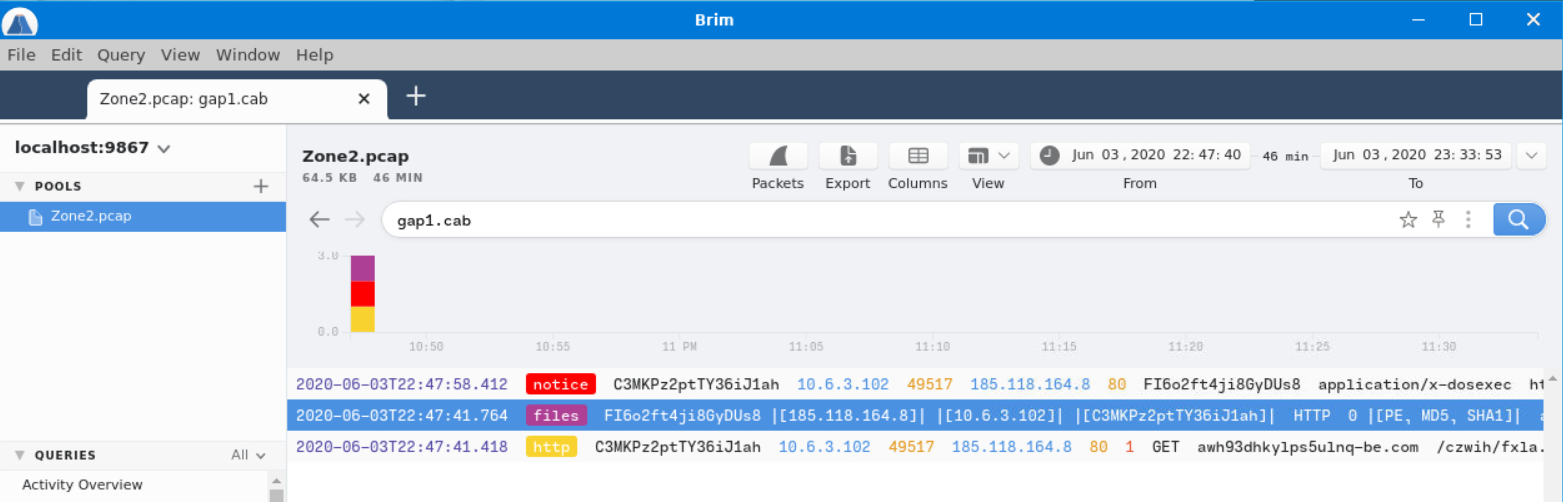
Task: Click application/x-dosexec in notice row
Action: pyautogui.click(x=1415, y=384)
